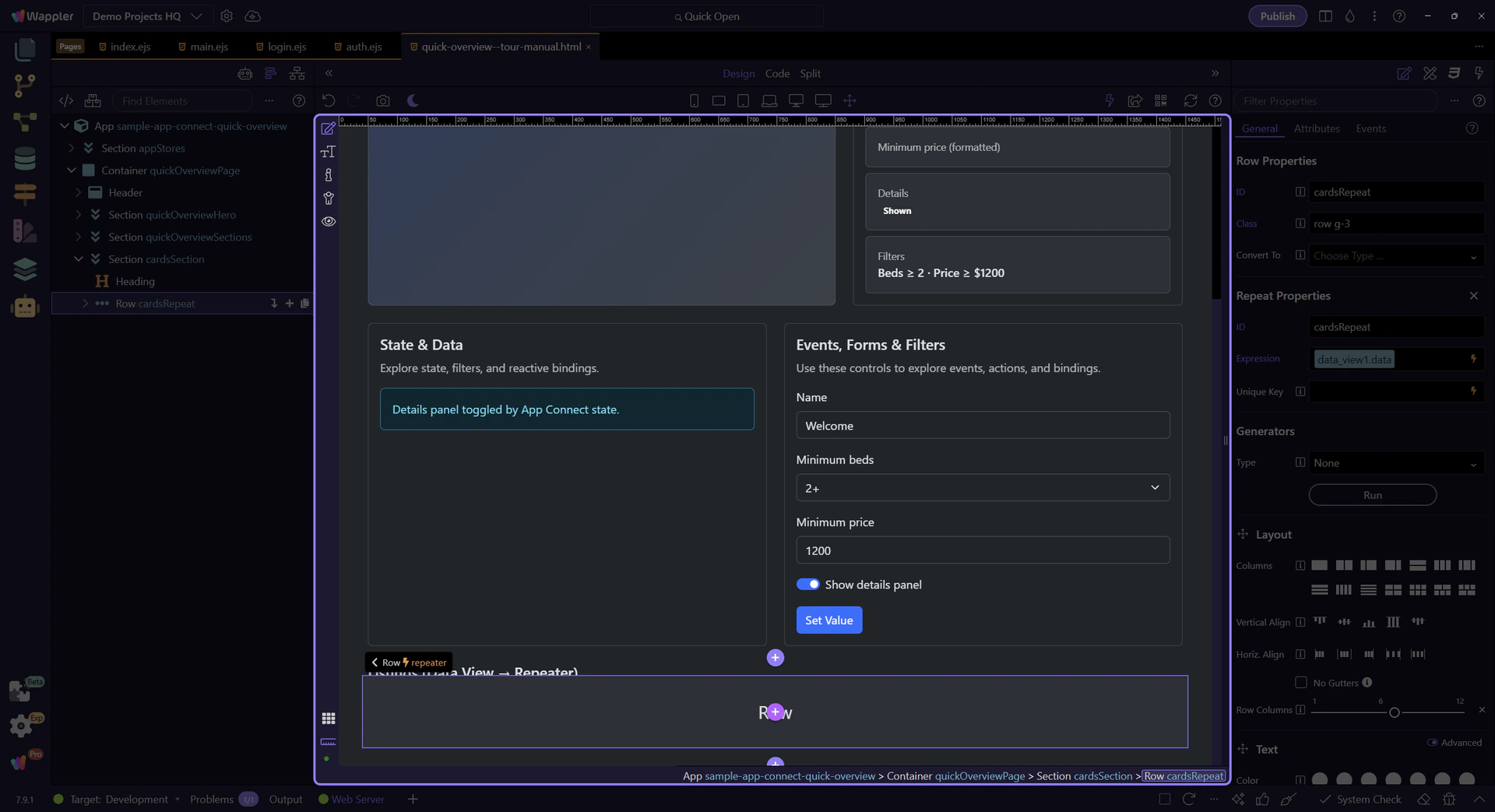Open the code view icon in structure panel
The image size is (1495, 812).
point(66,100)
